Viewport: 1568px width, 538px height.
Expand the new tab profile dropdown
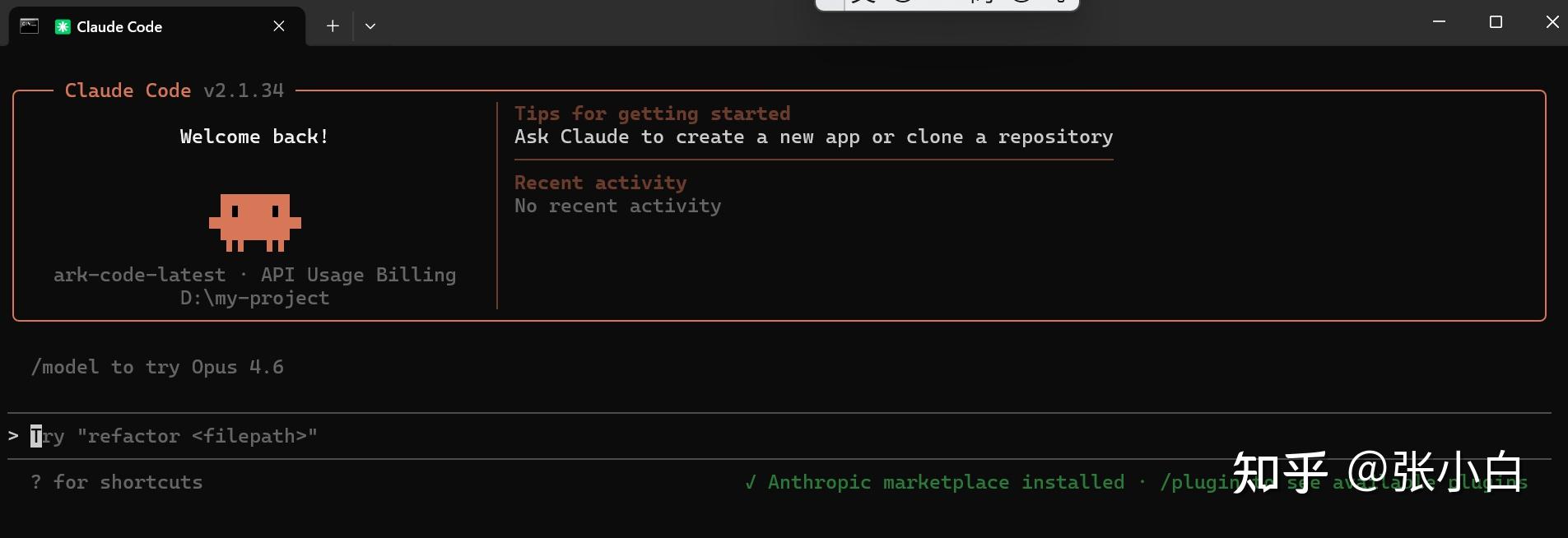[x=370, y=26]
